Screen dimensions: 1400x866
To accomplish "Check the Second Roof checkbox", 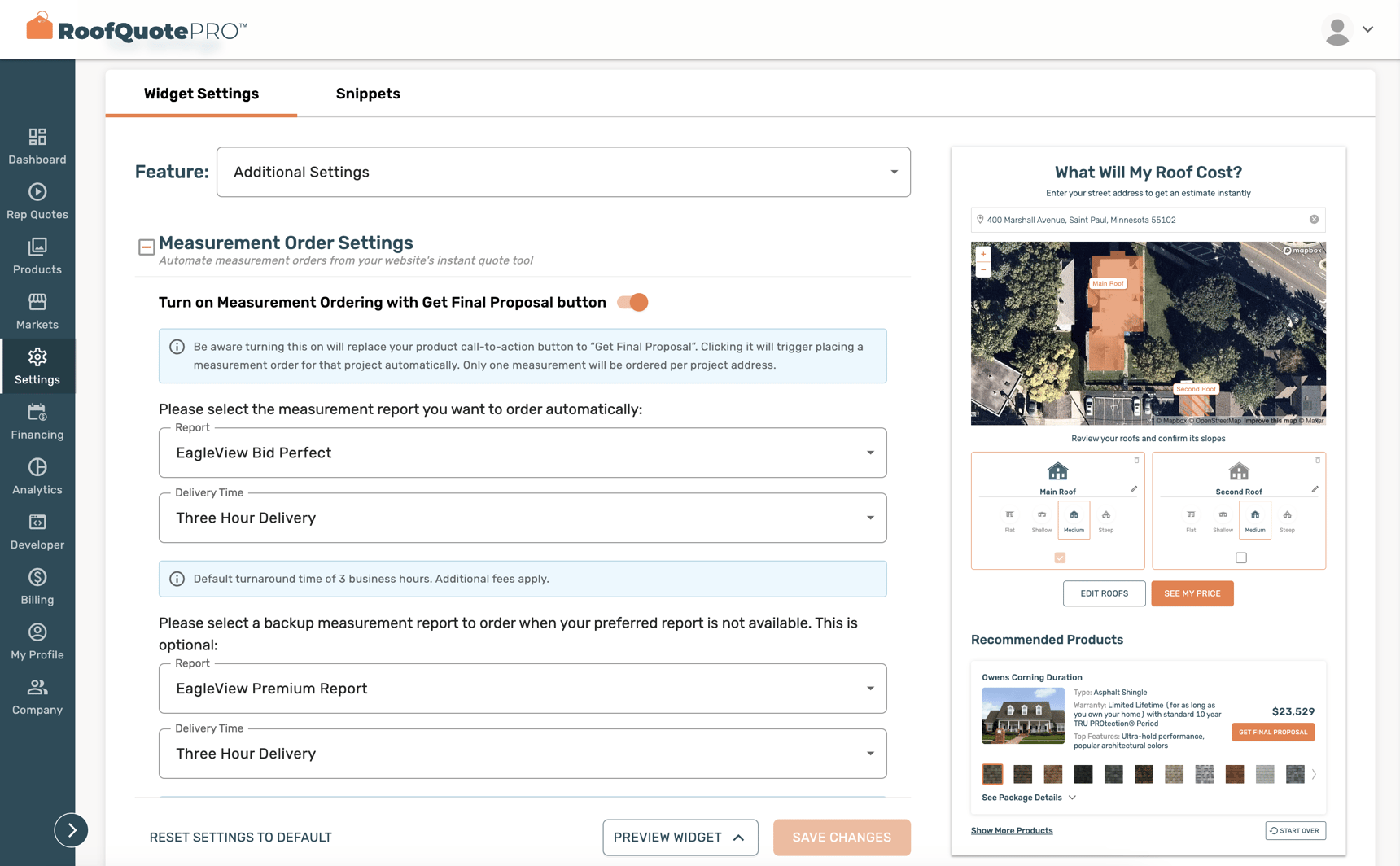I will pos(1241,558).
